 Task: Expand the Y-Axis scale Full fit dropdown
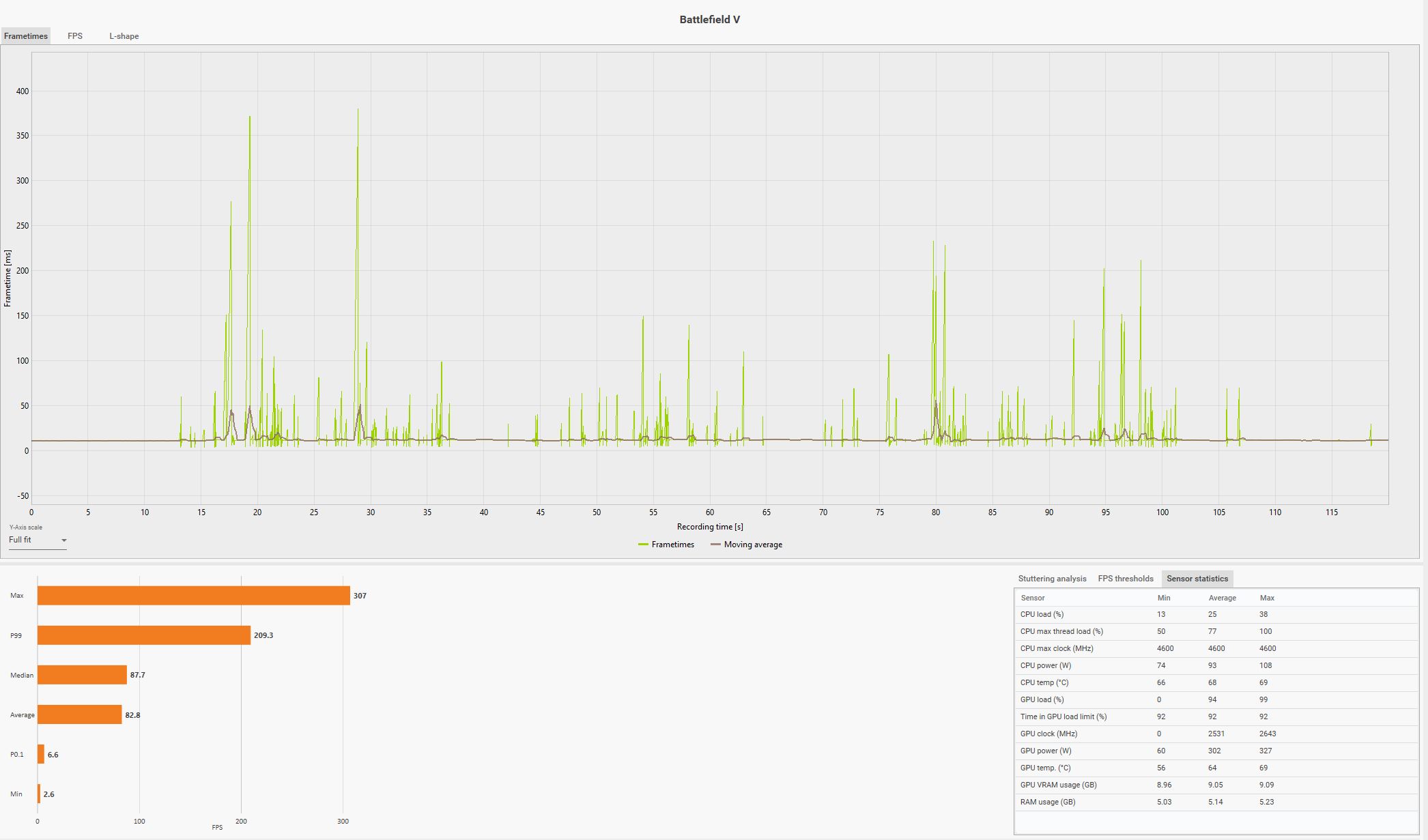[34, 540]
